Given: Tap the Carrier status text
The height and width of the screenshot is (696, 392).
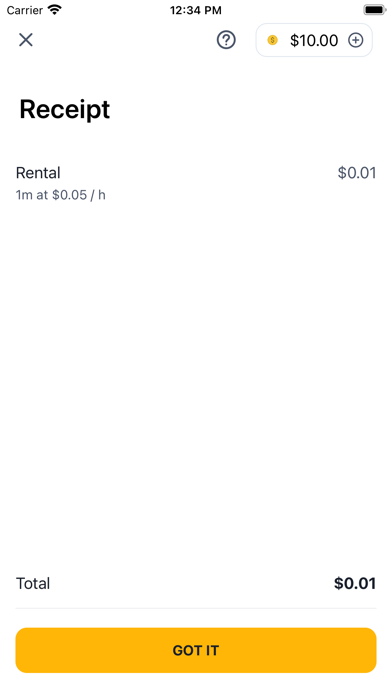Looking at the screenshot, I should click(25, 10).
